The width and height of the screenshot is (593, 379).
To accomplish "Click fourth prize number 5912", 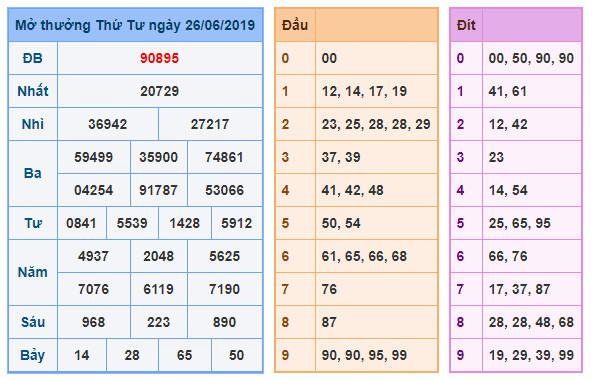I will [x=236, y=223].
